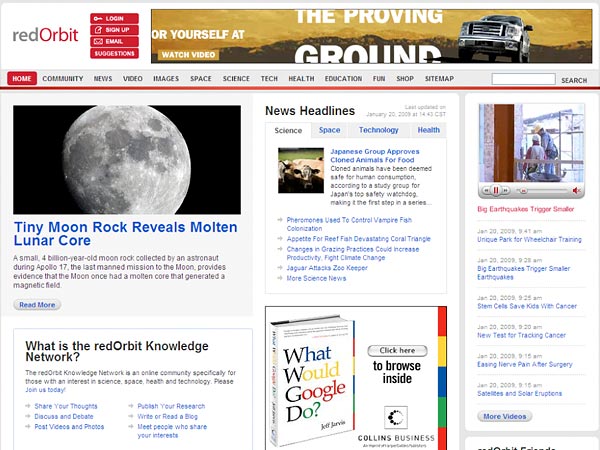Open the Video menu item
Image resolution: width=600 pixels, height=450 pixels.
click(x=133, y=78)
